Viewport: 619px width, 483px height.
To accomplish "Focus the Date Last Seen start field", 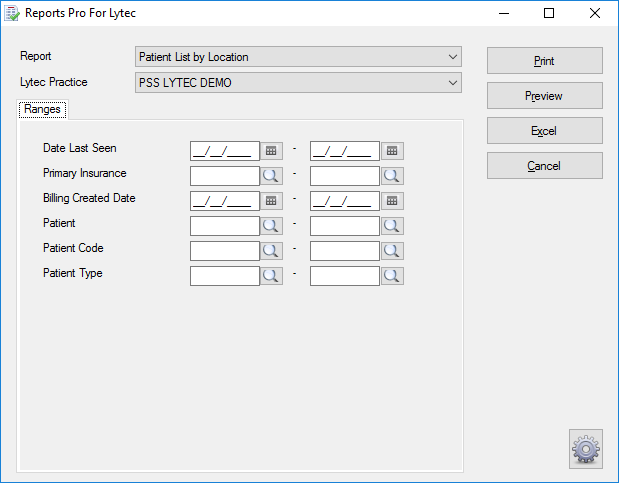I will [225, 151].
